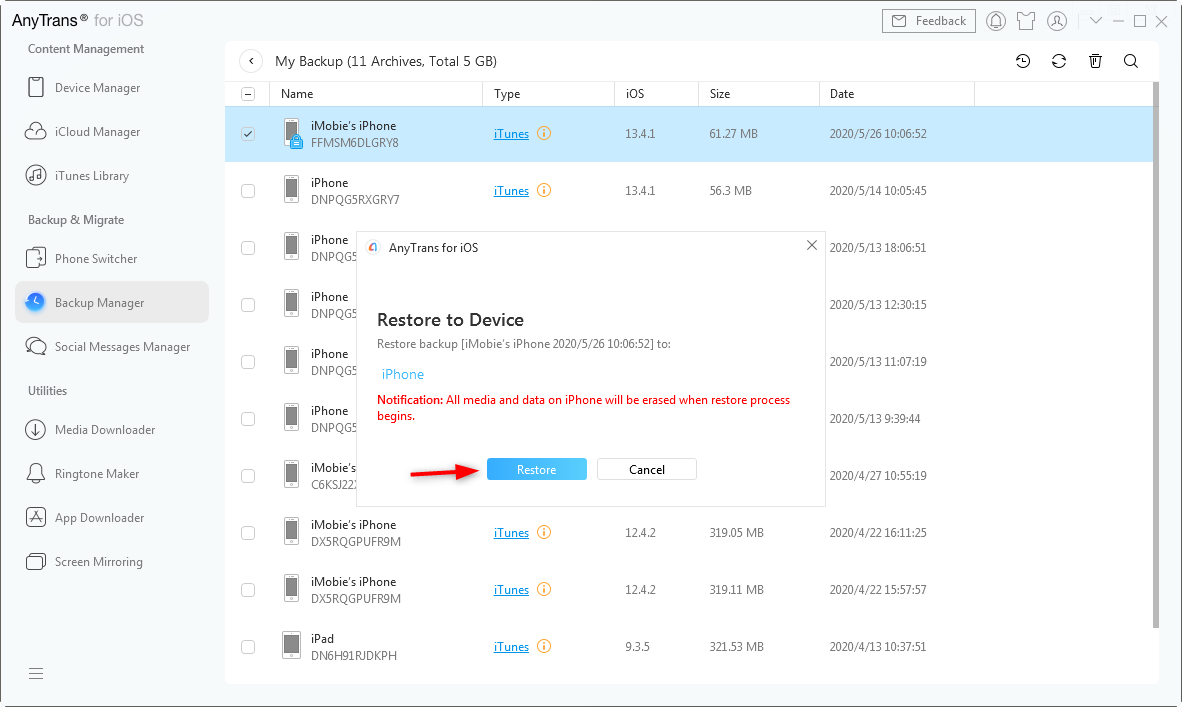Open the iTunes link for the iPad backup

pos(511,646)
